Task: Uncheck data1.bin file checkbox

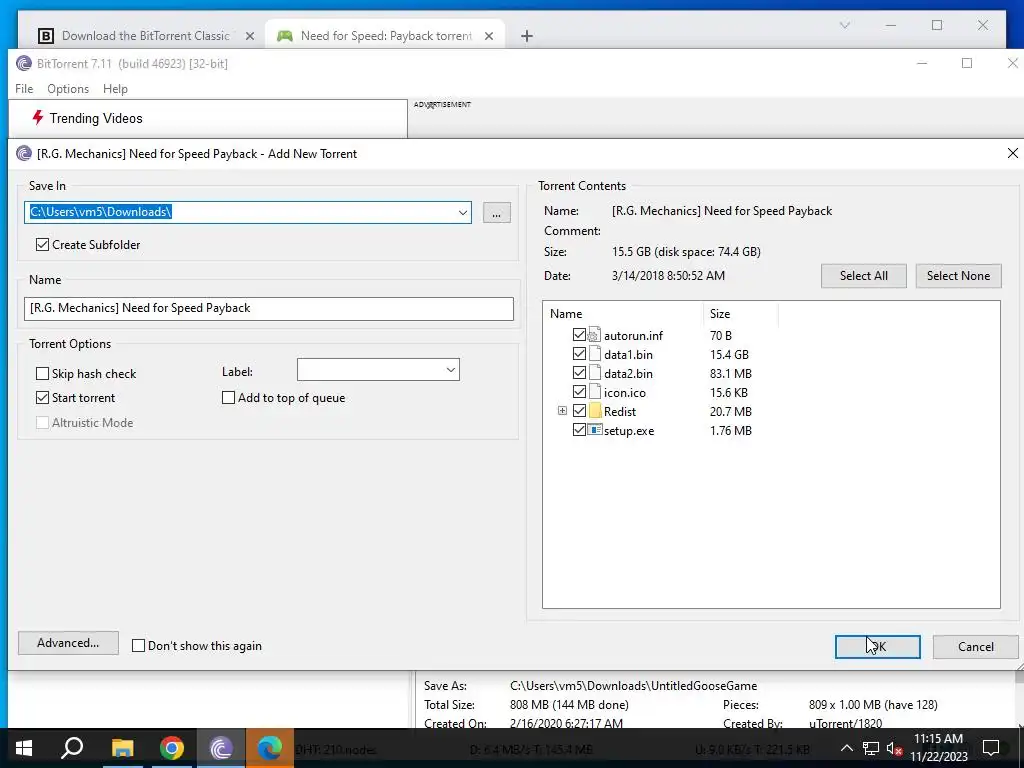Action: click(x=579, y=354)
